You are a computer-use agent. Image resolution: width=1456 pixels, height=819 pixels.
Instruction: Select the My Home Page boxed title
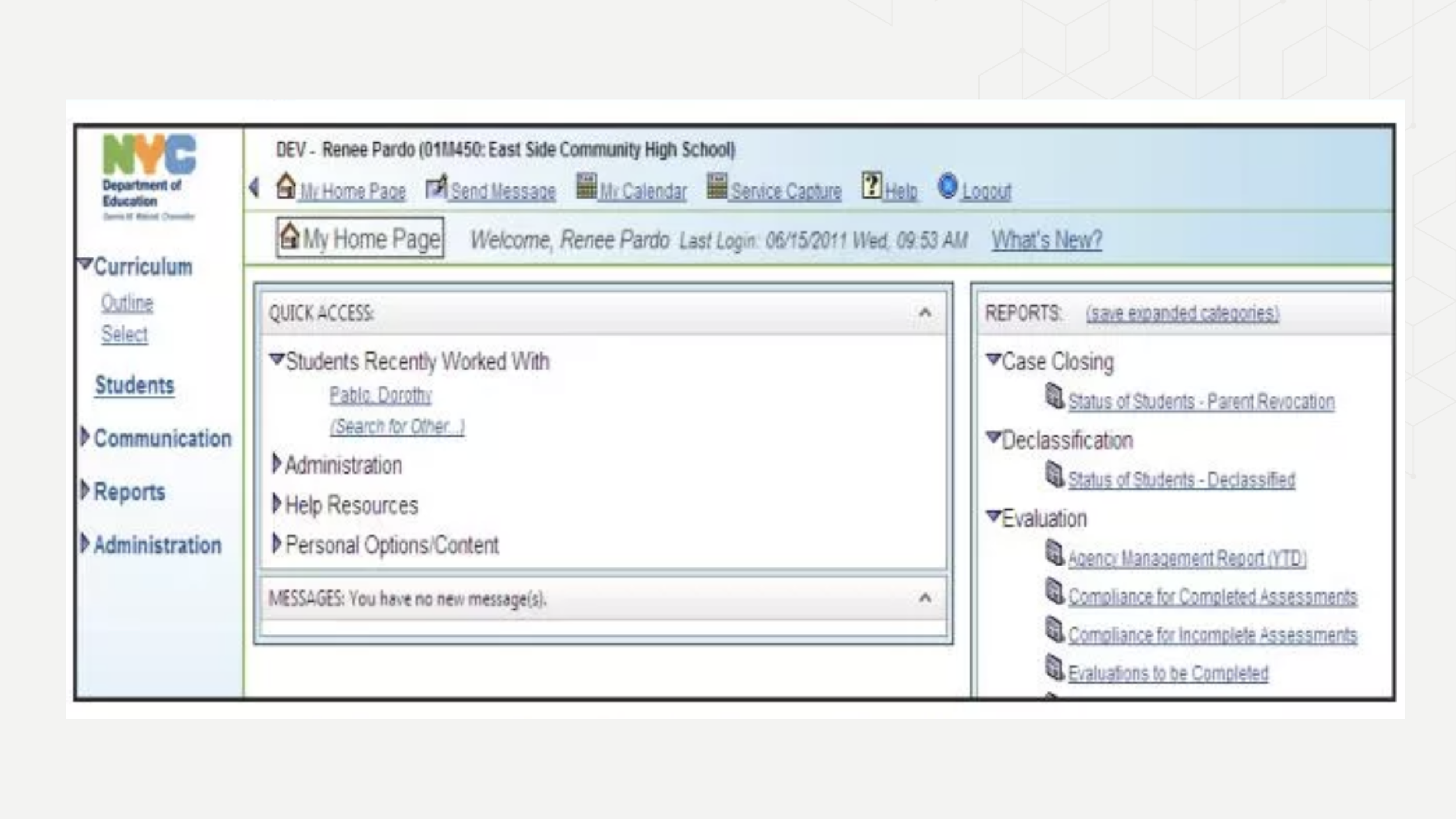pyautogui.click(x=360, y=238)
